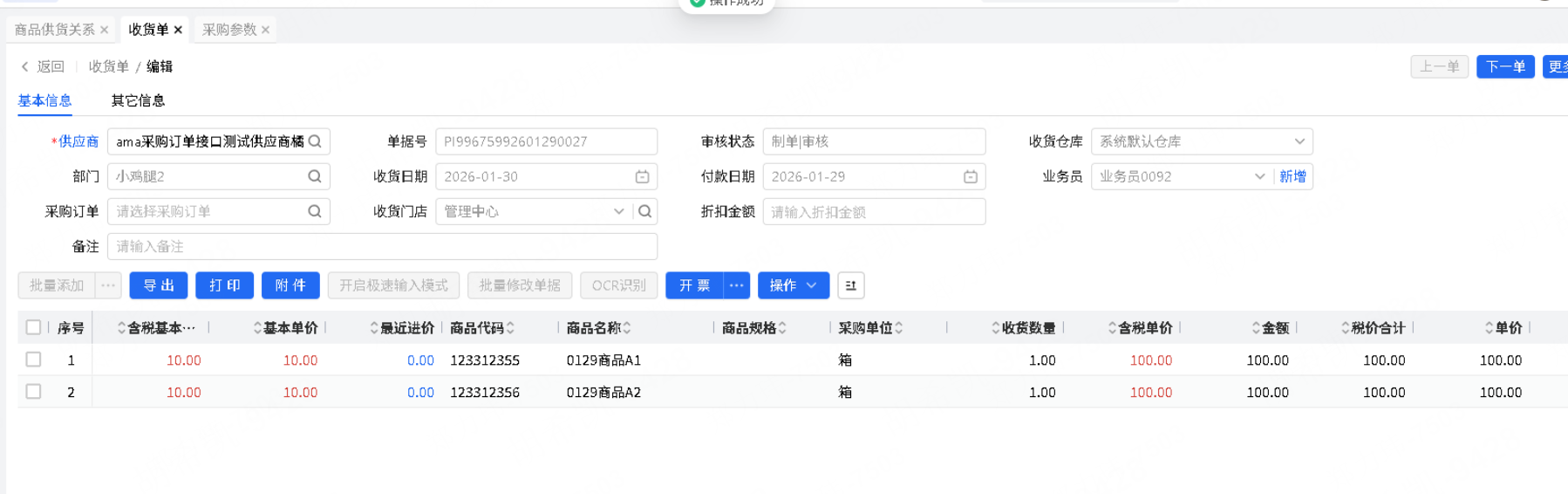Click the 开启极速输入模式 button
This screenshot has width=1568, height=494.
point(393,285)
